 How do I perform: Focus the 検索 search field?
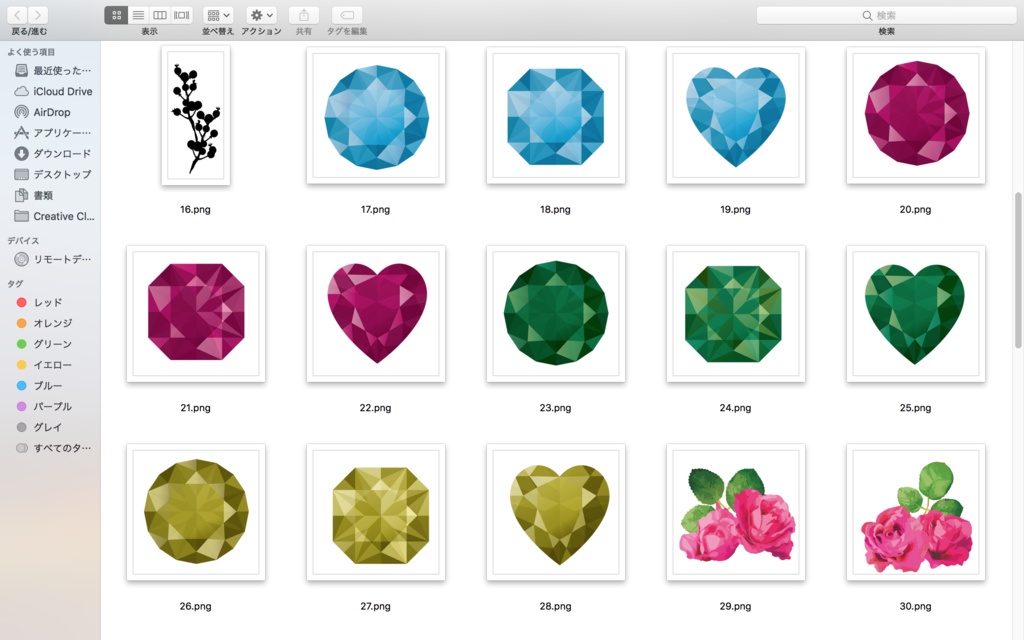[886, 15]
